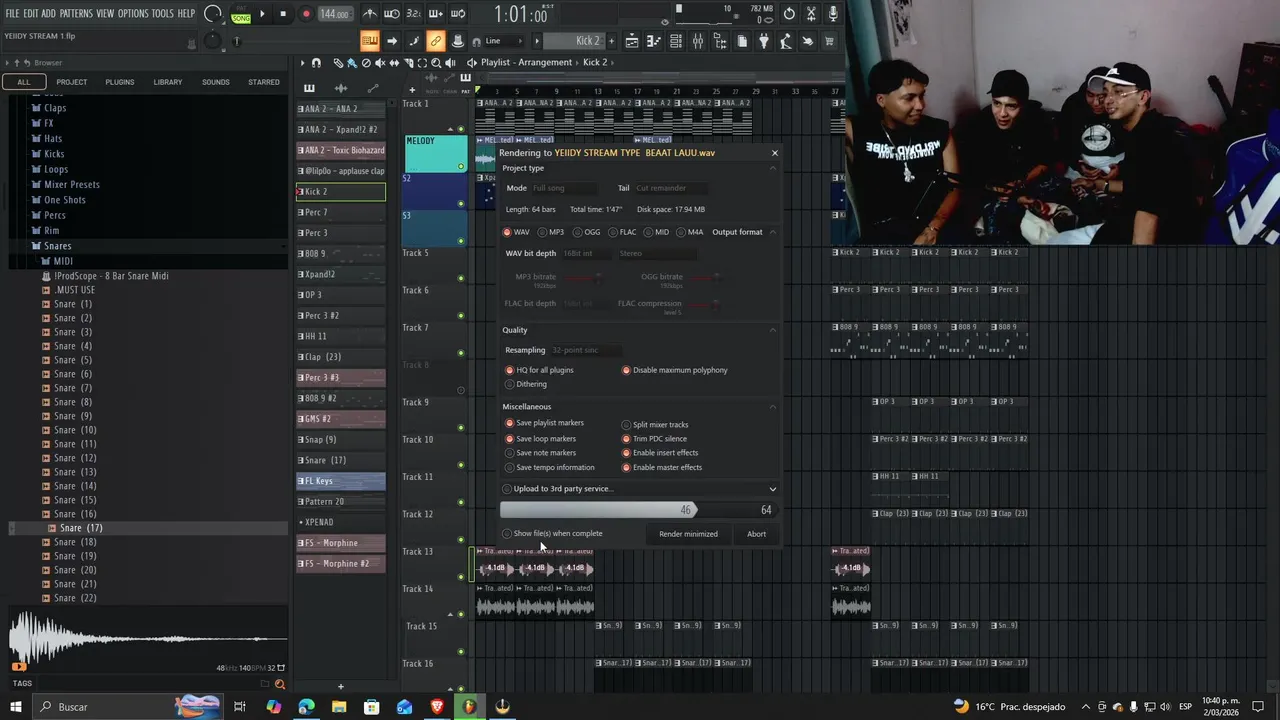
Task: Toggle Save tempo information option
Action: tap(550, 467)
